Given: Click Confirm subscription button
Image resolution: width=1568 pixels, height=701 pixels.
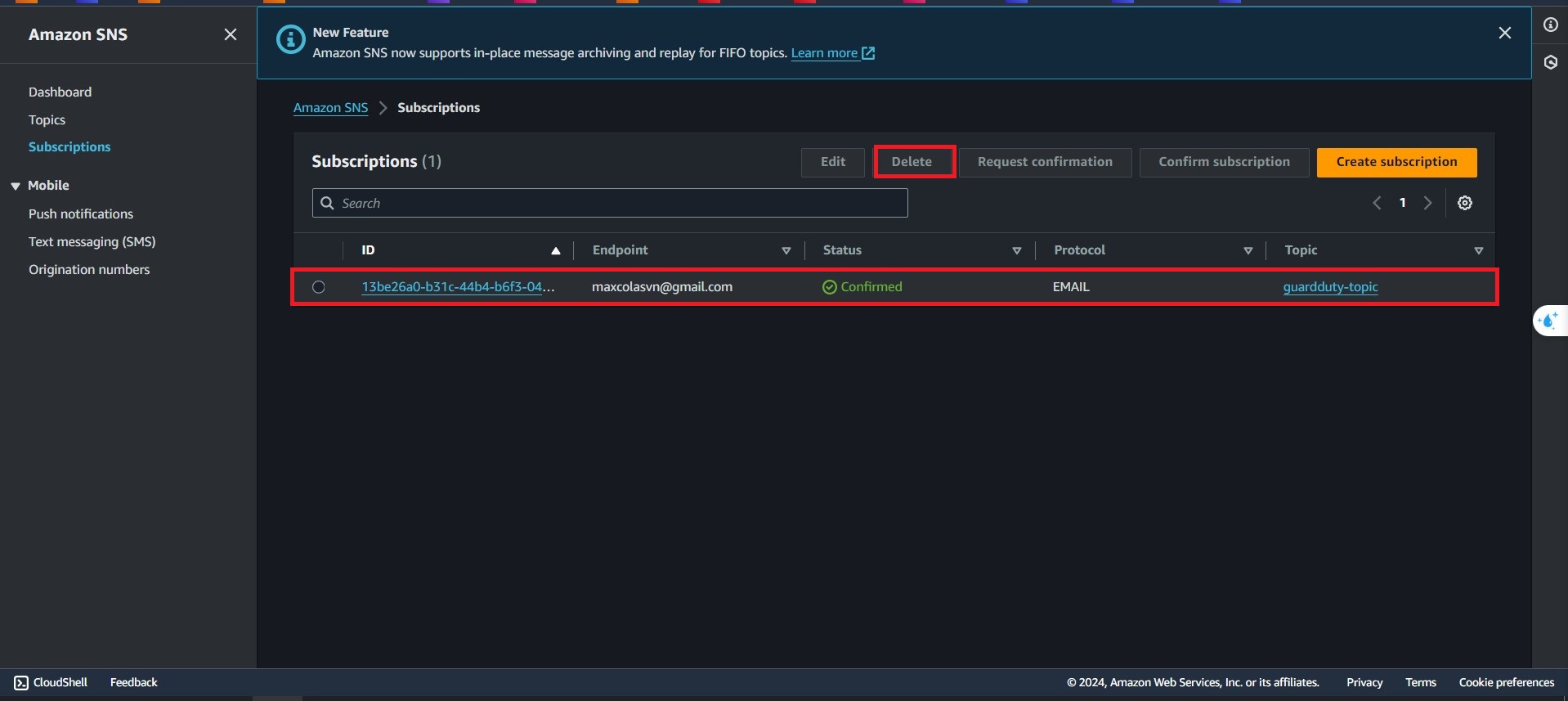Looking at the screenshot, I should [x=1224, y=162].
